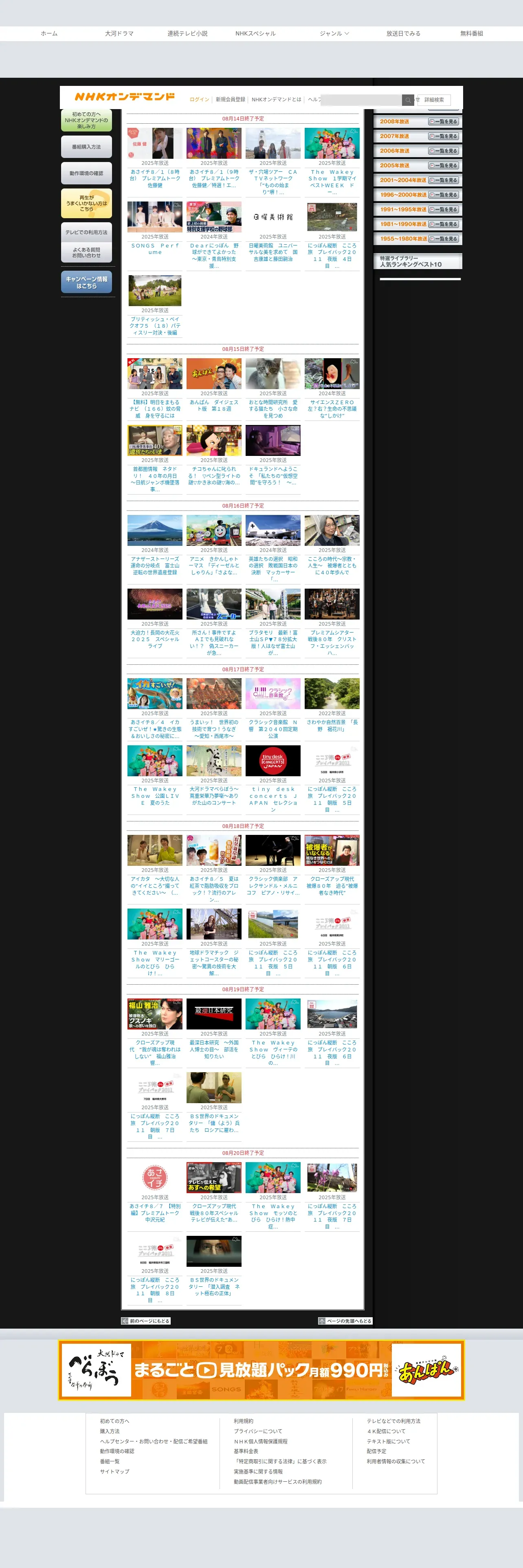Click the search magnifier icon in the header
This screenshot has width=523, height=1568.
(407, 100)
